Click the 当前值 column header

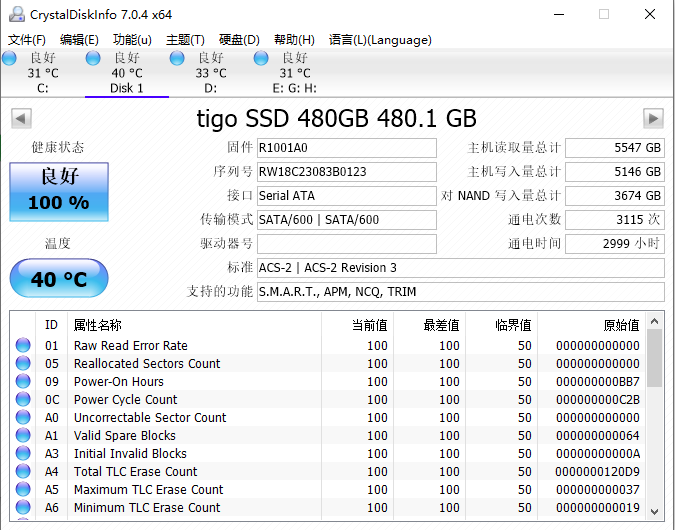click(357, 325)
